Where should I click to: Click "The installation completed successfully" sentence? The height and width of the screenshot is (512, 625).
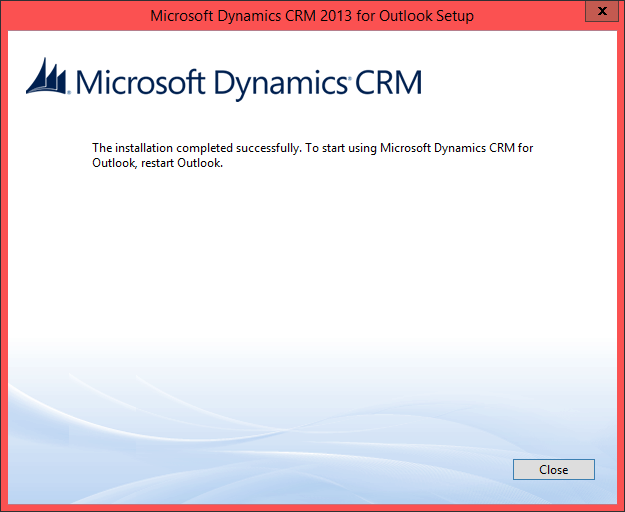pos(196,148)
